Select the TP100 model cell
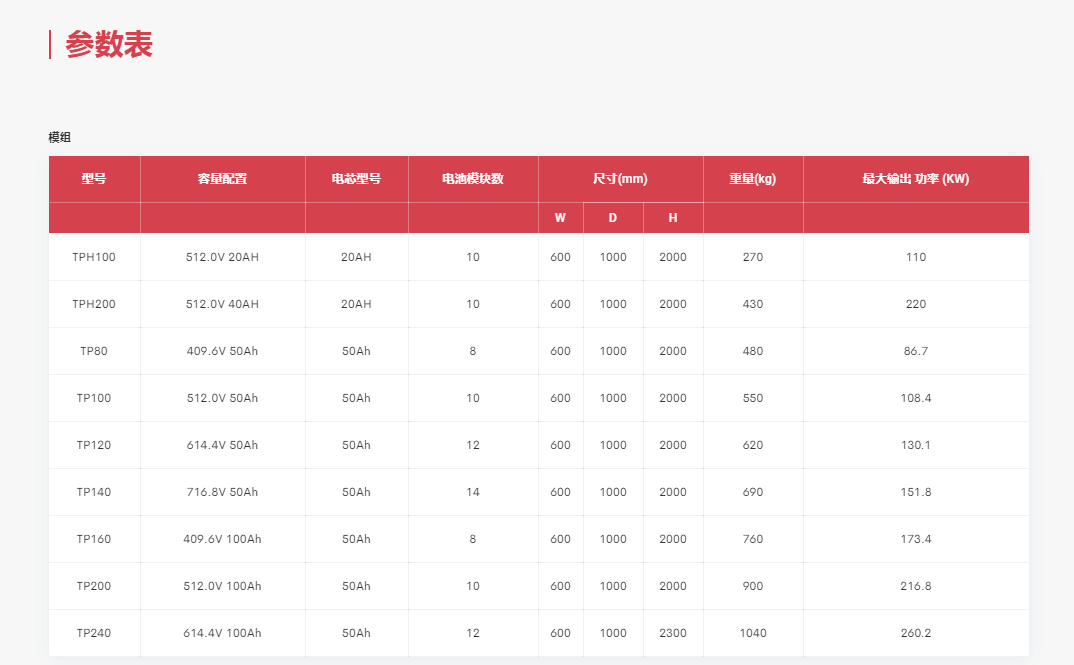1074x665 pixels. (94, 398)
